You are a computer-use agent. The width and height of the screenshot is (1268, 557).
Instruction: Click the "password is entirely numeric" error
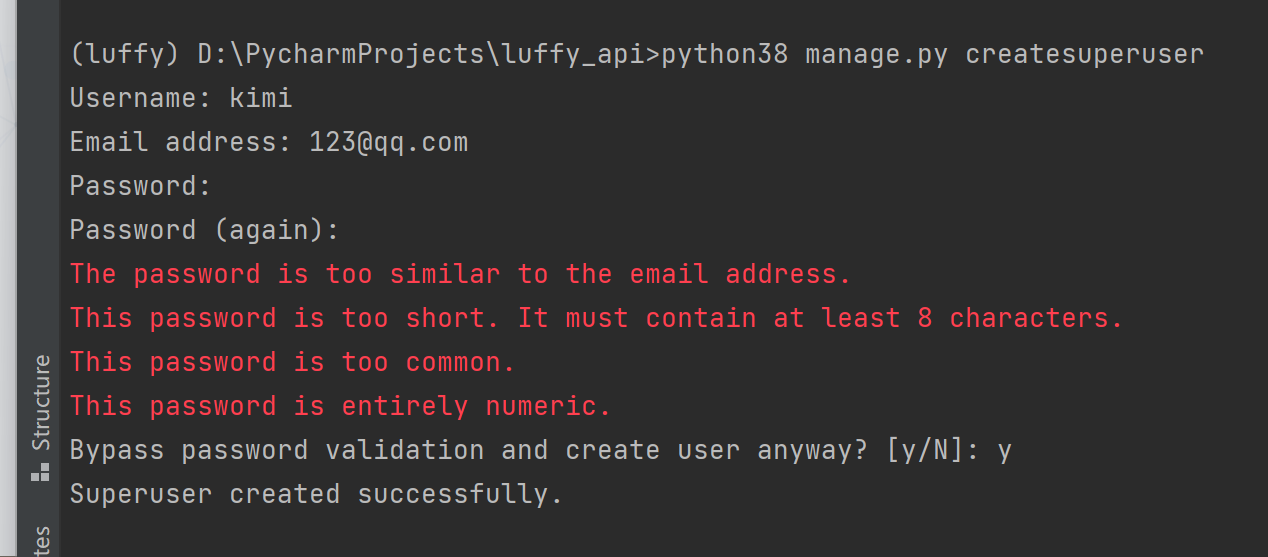pos(340,406)
